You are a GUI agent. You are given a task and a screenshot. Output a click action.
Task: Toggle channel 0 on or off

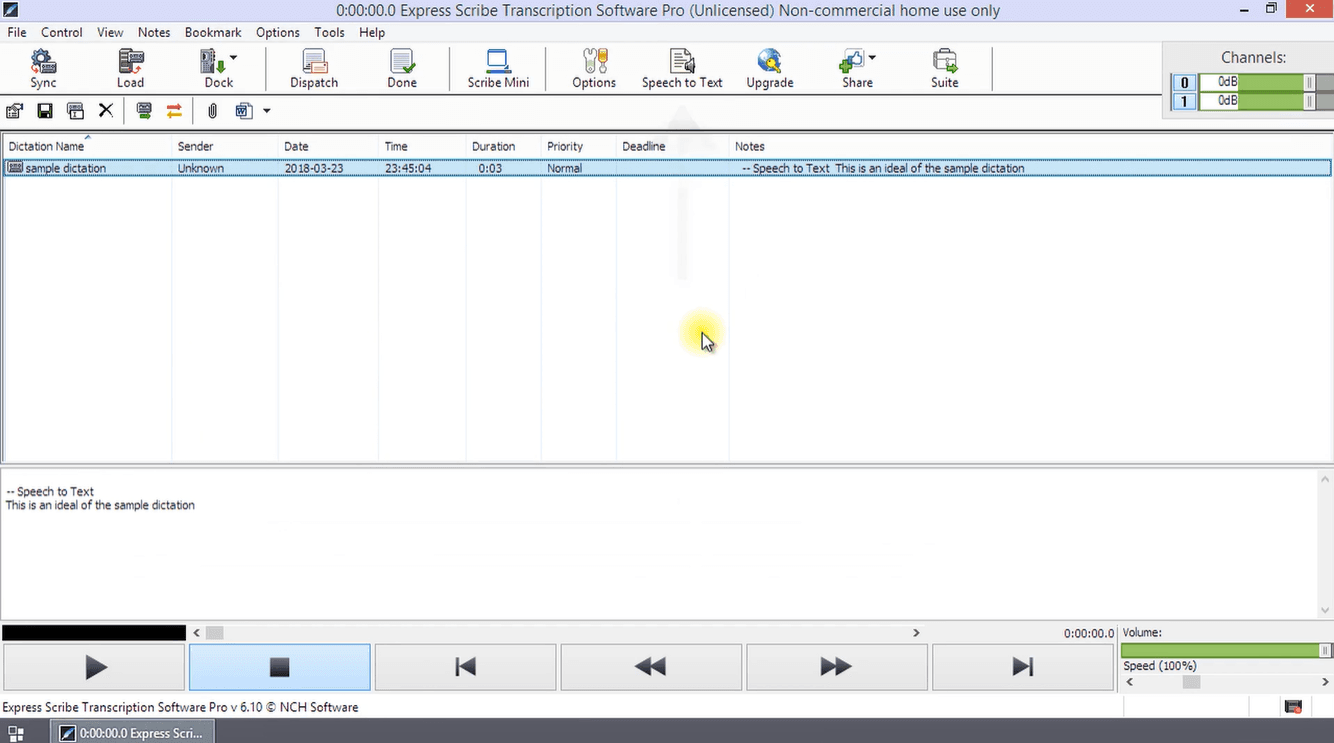tap(1184, 83)
